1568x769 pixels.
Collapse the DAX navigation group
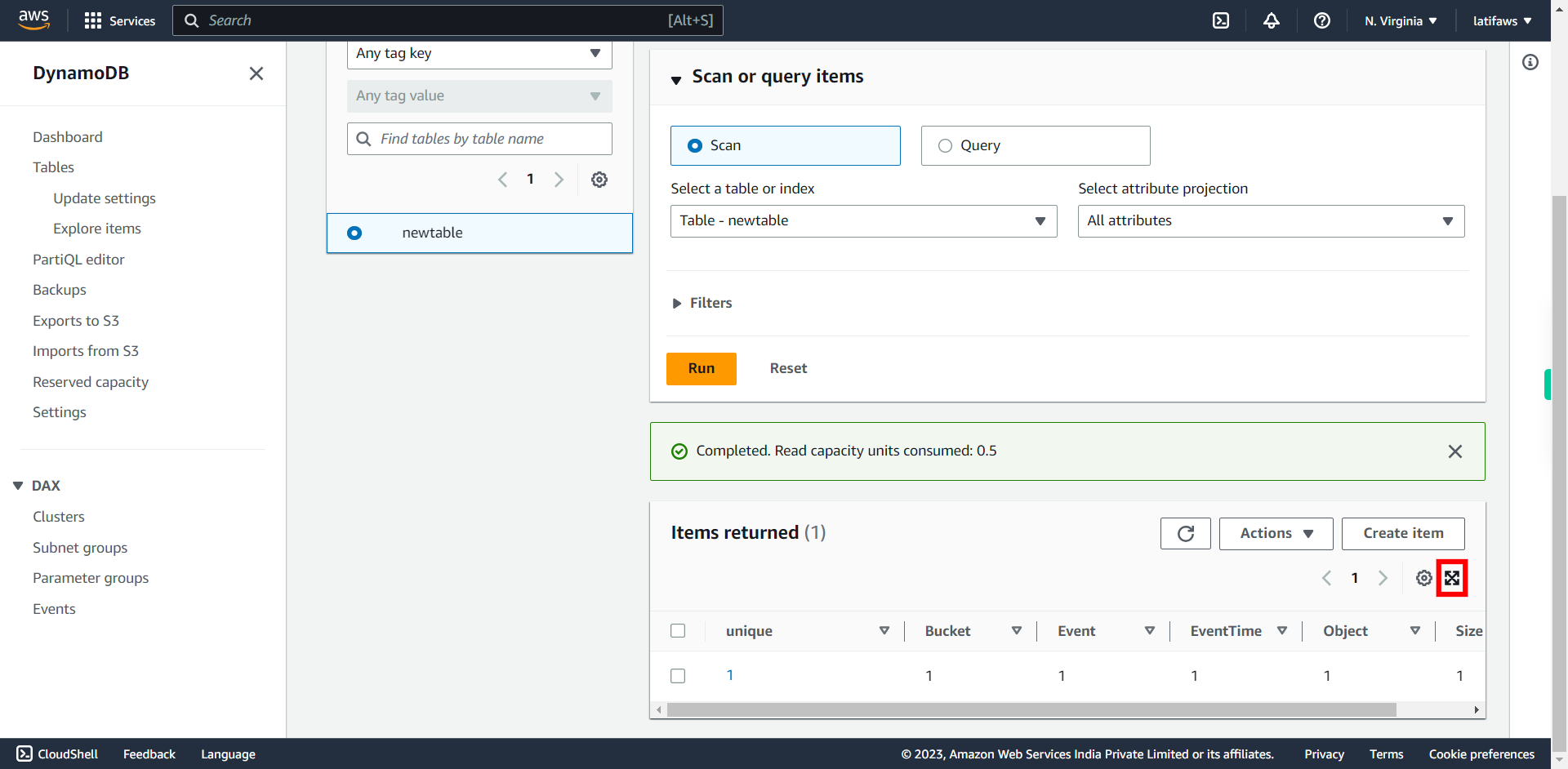point(18,486)
